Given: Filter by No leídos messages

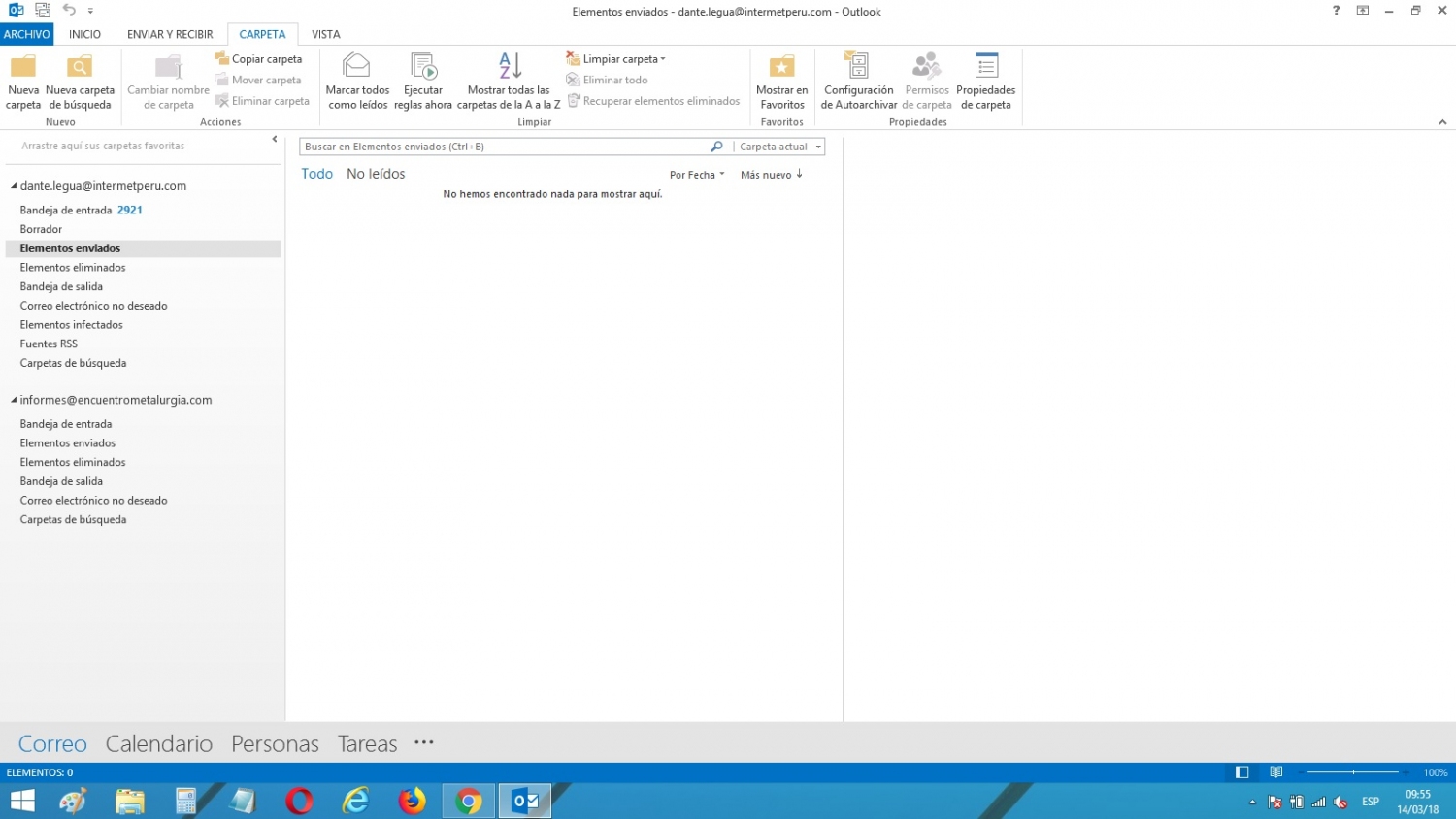Looking at the screenshot, I should tap(376, 174).
